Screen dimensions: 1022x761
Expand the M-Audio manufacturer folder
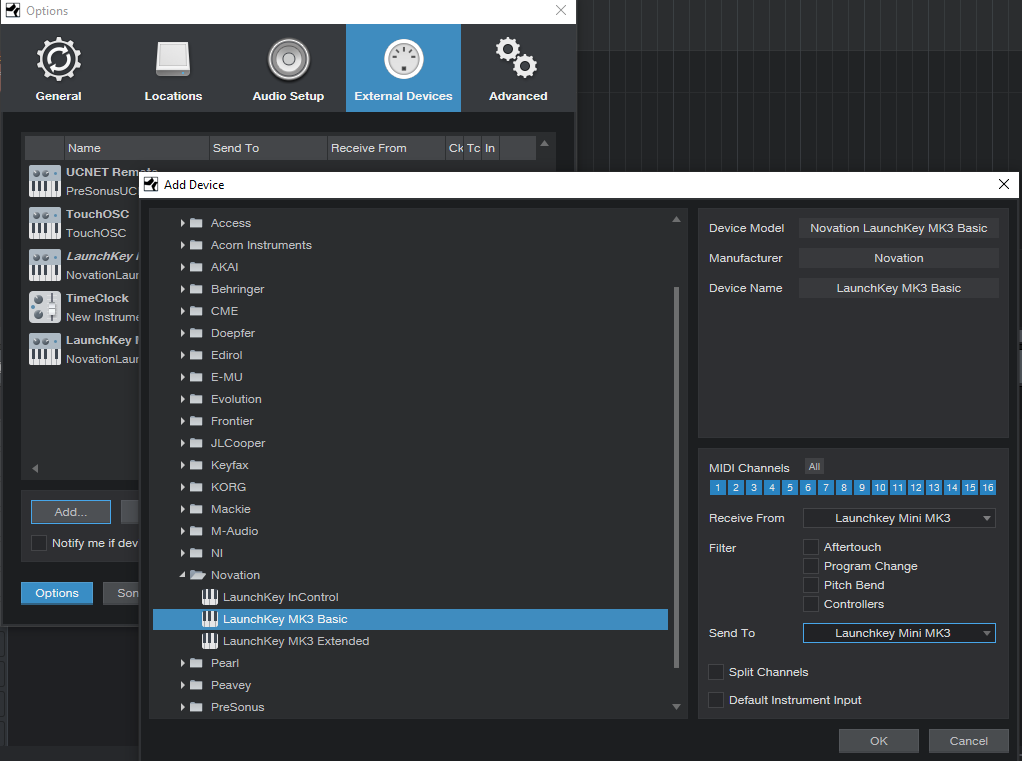coord(182,531)
